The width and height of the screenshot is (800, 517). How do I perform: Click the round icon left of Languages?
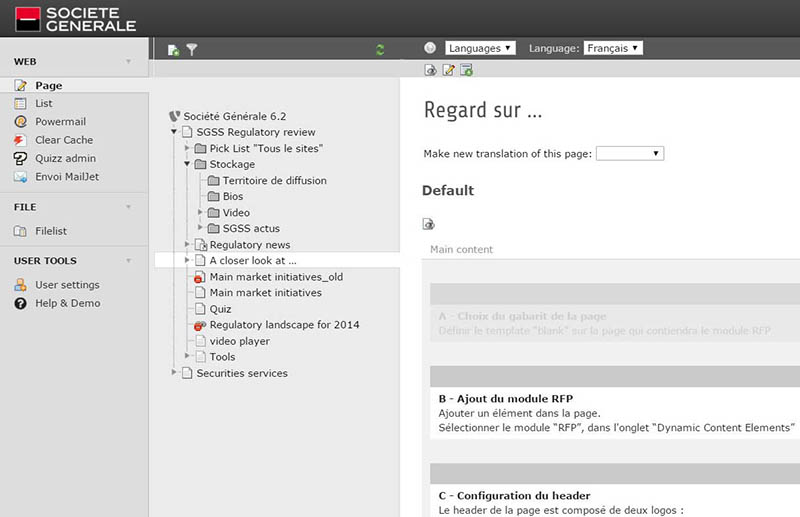tap(430, 48)
